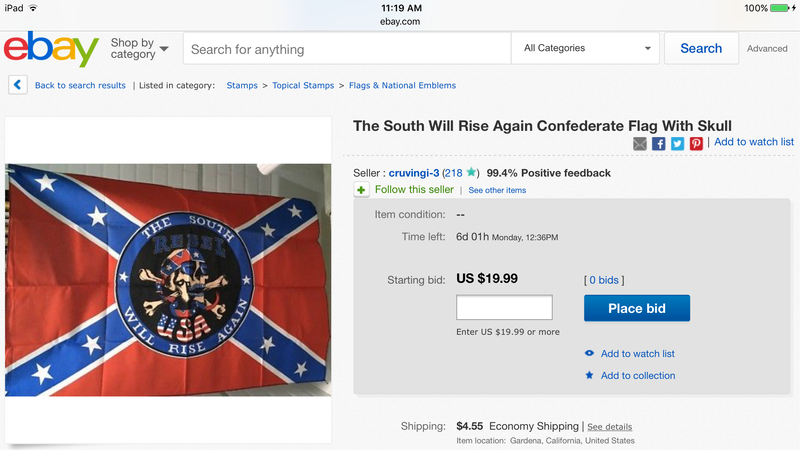Go to Topical Stamps breadcrumb
The height and width of the screenshot is (450, 800).
coord(304,86)
